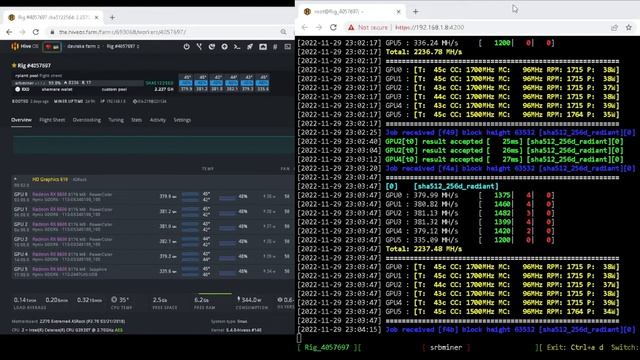Click the Hive OS address bar URL
Image resolution: width=640 pixels, height=360 pixels.
tap(122, 32)
